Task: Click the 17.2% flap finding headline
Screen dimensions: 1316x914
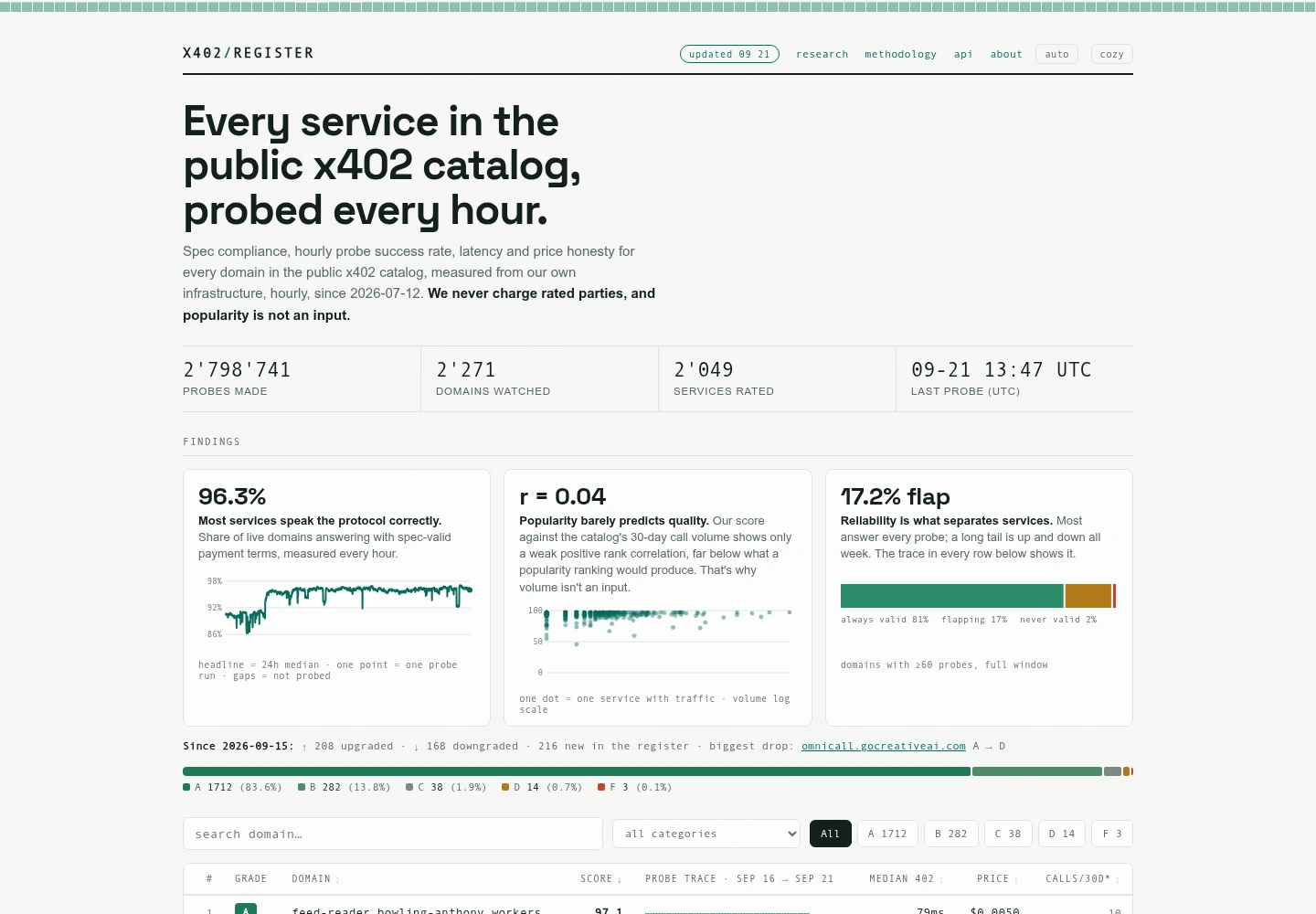Action: click(x=896, y=496)
